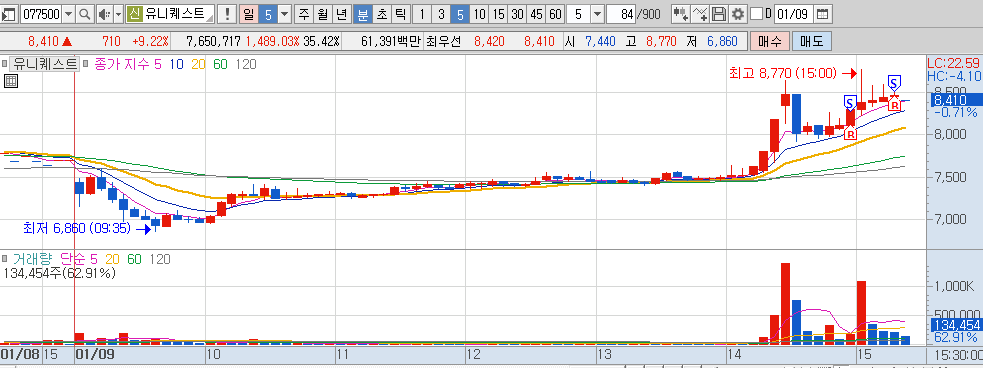
Task: Click the 01/09 date marker on time axis
Action: [94, 354]
